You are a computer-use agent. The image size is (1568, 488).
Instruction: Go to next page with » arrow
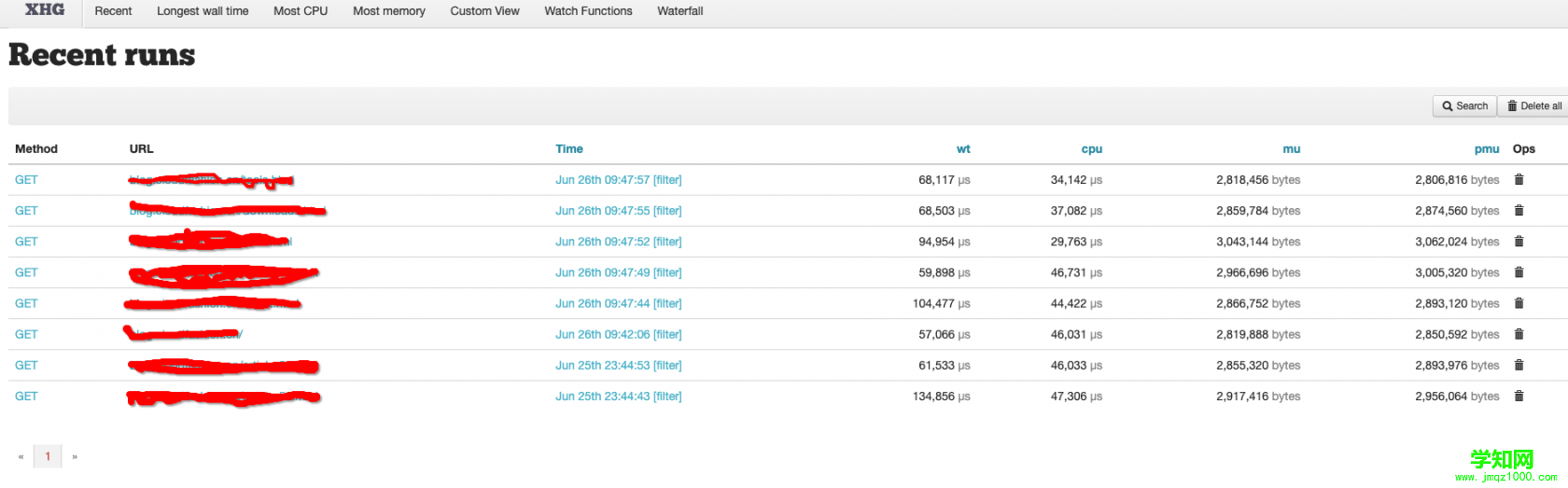tap(75, 456)
